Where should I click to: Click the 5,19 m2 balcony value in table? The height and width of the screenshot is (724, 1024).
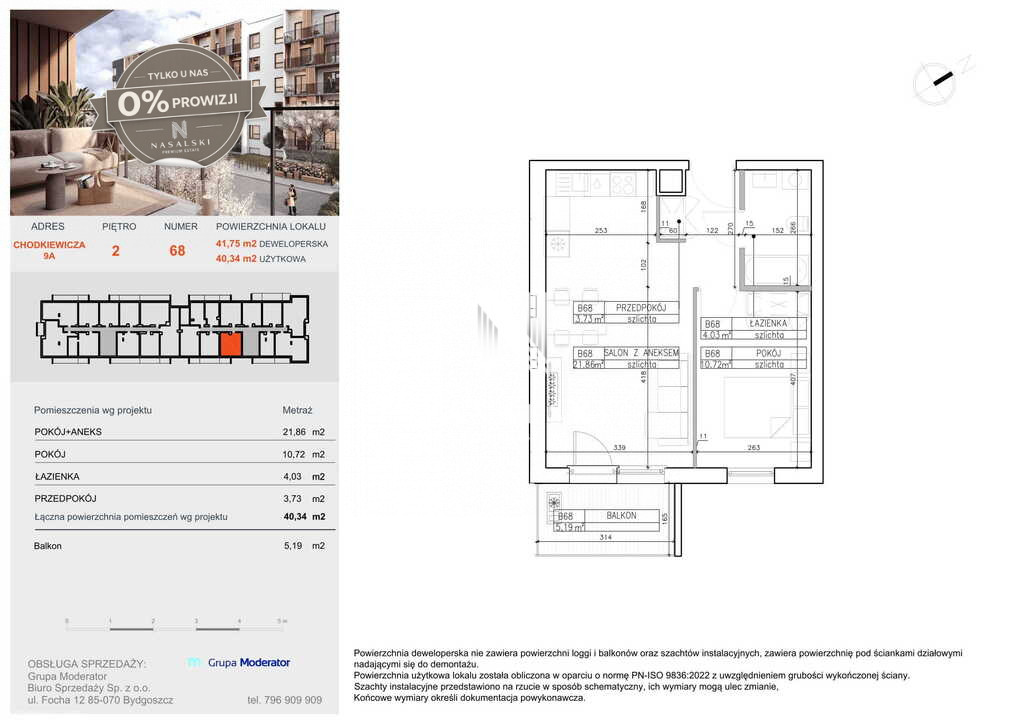[x=304, y=546]
